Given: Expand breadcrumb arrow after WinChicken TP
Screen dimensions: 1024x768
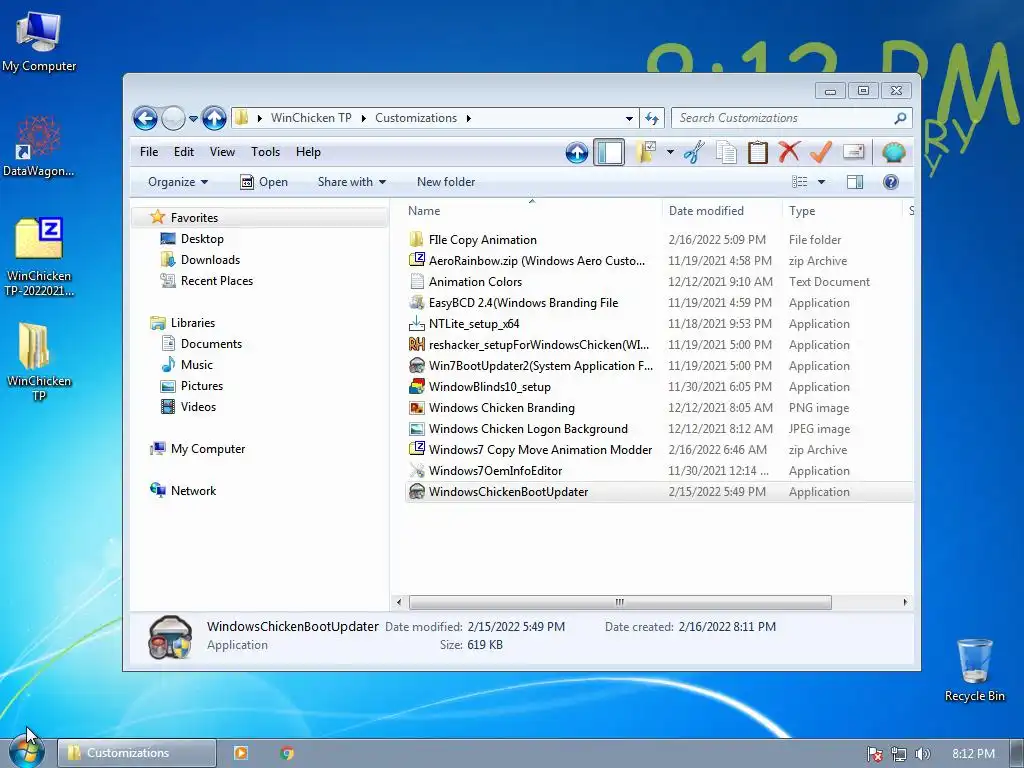Looking at the screenshot, I should coord(364,118).
